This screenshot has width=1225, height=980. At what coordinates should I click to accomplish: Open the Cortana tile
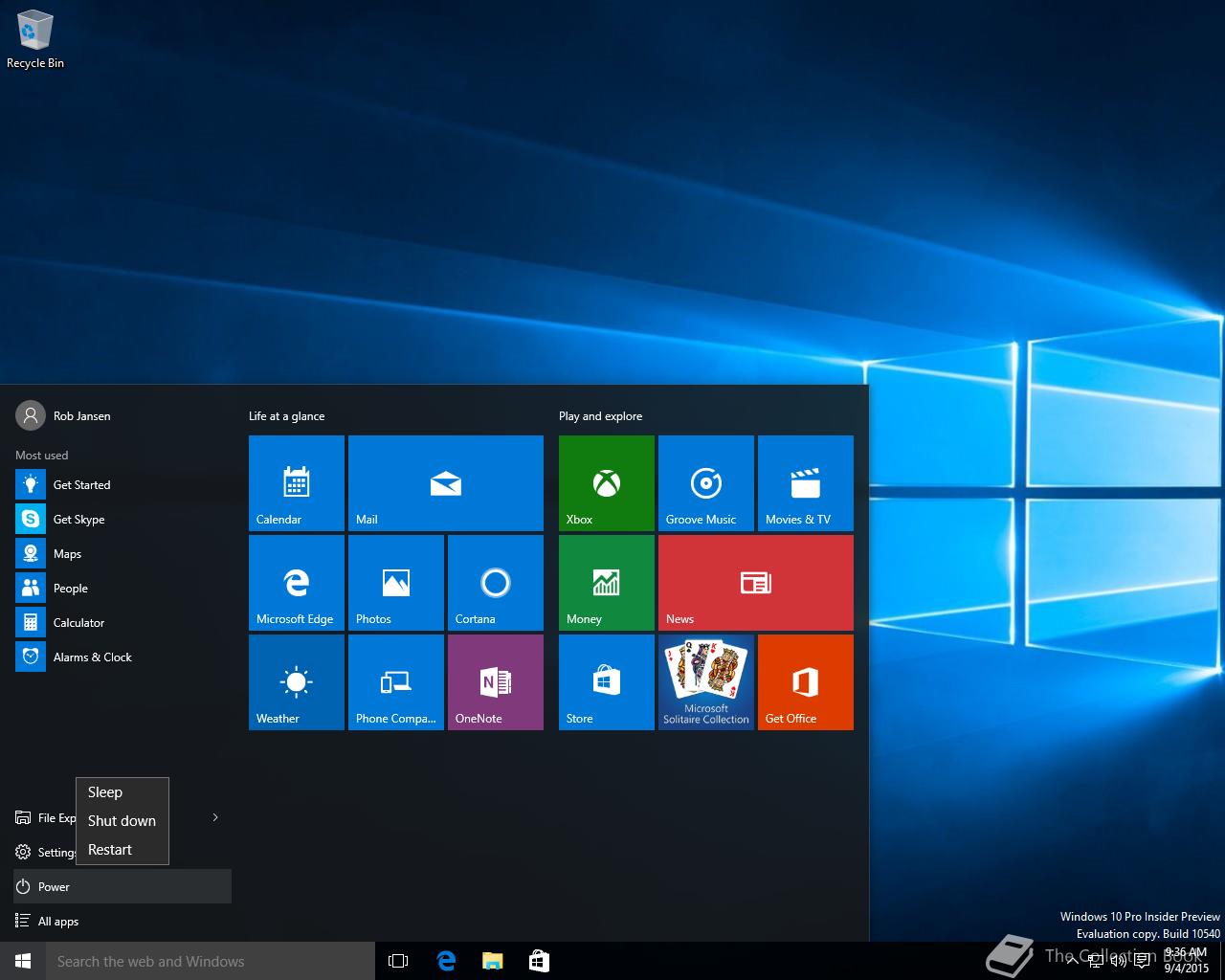point(496,583)
